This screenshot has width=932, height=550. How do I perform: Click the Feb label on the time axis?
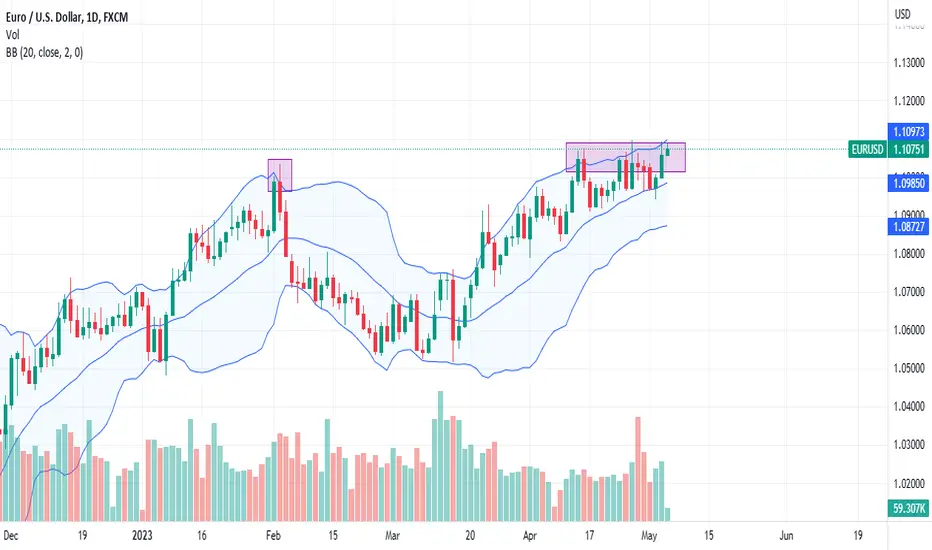pyautogui.click(x=273, y=535)
